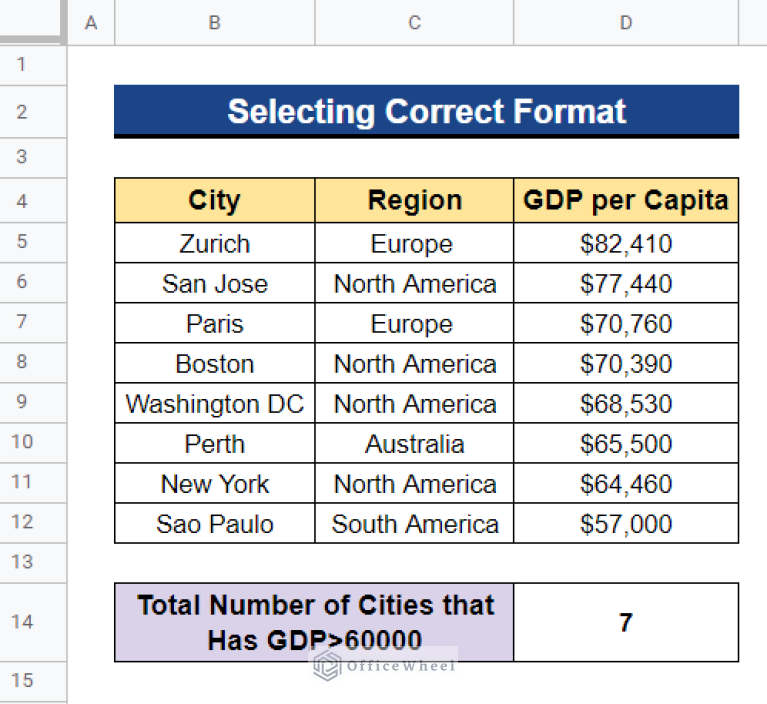The image size is (767, 704).
Task: Select column B header
Action: [215, 23]
